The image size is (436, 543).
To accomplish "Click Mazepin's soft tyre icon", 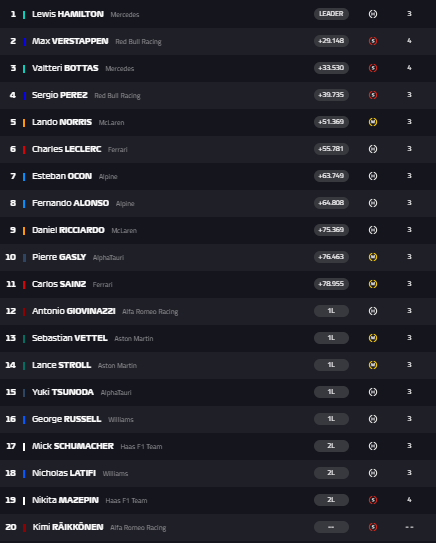I will [373, 500].
